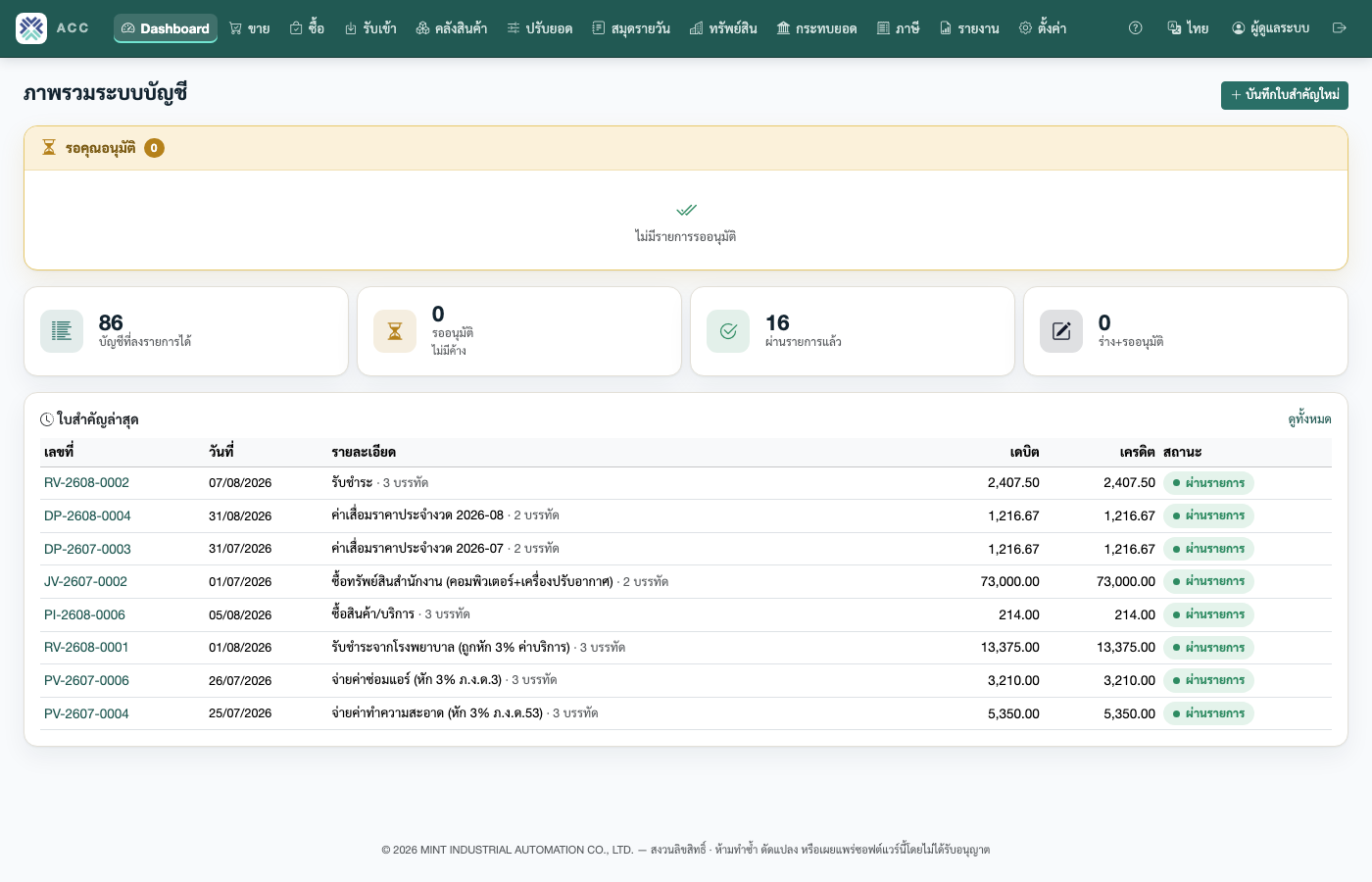Open the ภาษี menu
Image resolution: width=1372 pixels, height=882 pixels.
[898, 28]
